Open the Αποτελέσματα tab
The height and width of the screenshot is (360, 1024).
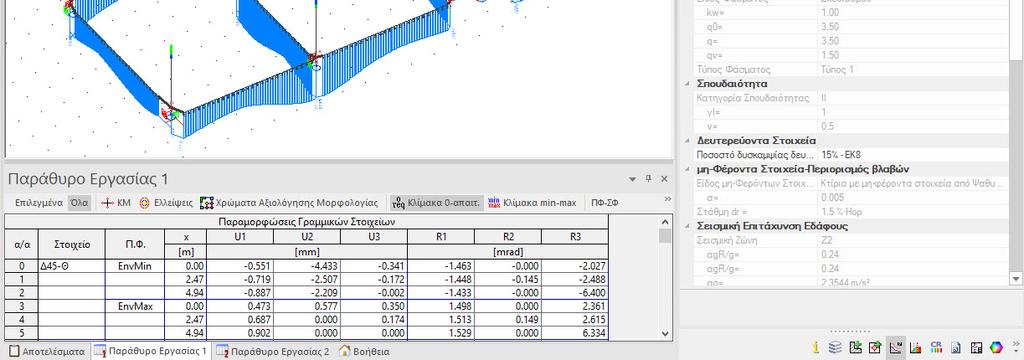click(47, 352)
